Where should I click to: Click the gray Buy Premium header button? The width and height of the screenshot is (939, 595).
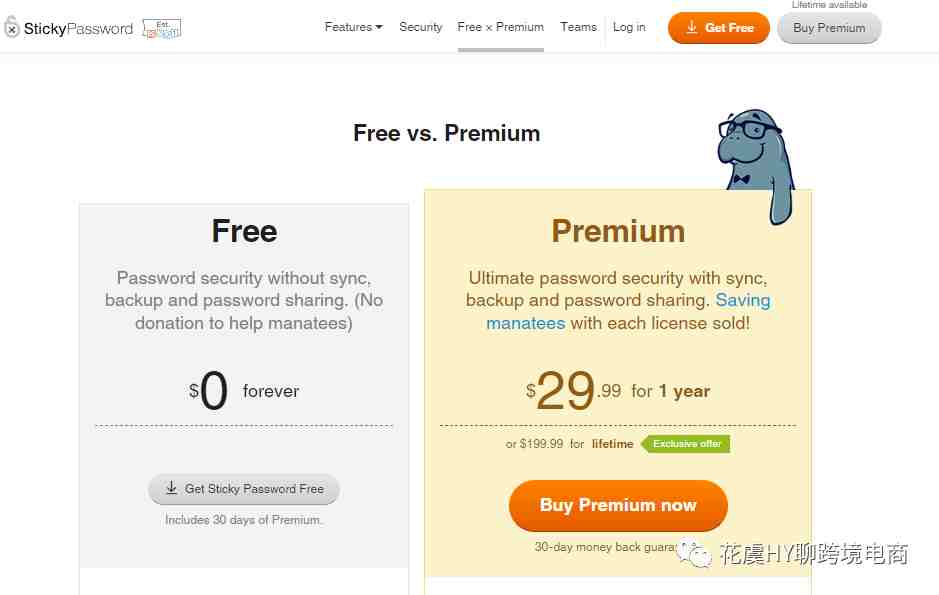829,28
